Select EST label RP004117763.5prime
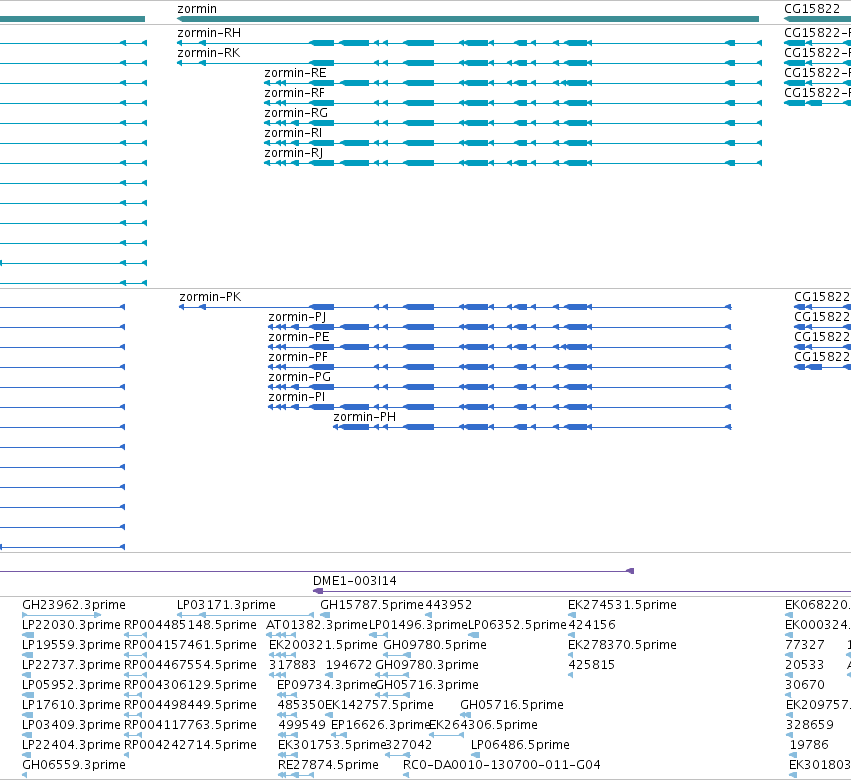 pyautogui.click(x=190, y=725)
